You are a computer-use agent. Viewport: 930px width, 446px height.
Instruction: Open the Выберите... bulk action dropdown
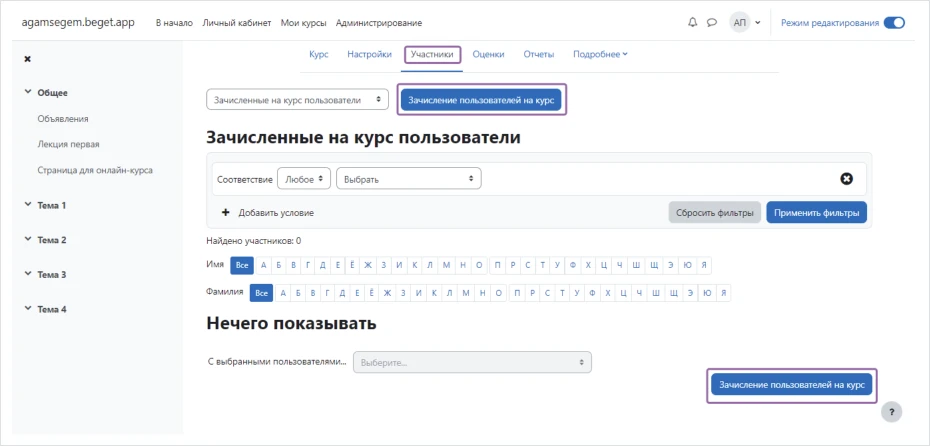[472, 362]
